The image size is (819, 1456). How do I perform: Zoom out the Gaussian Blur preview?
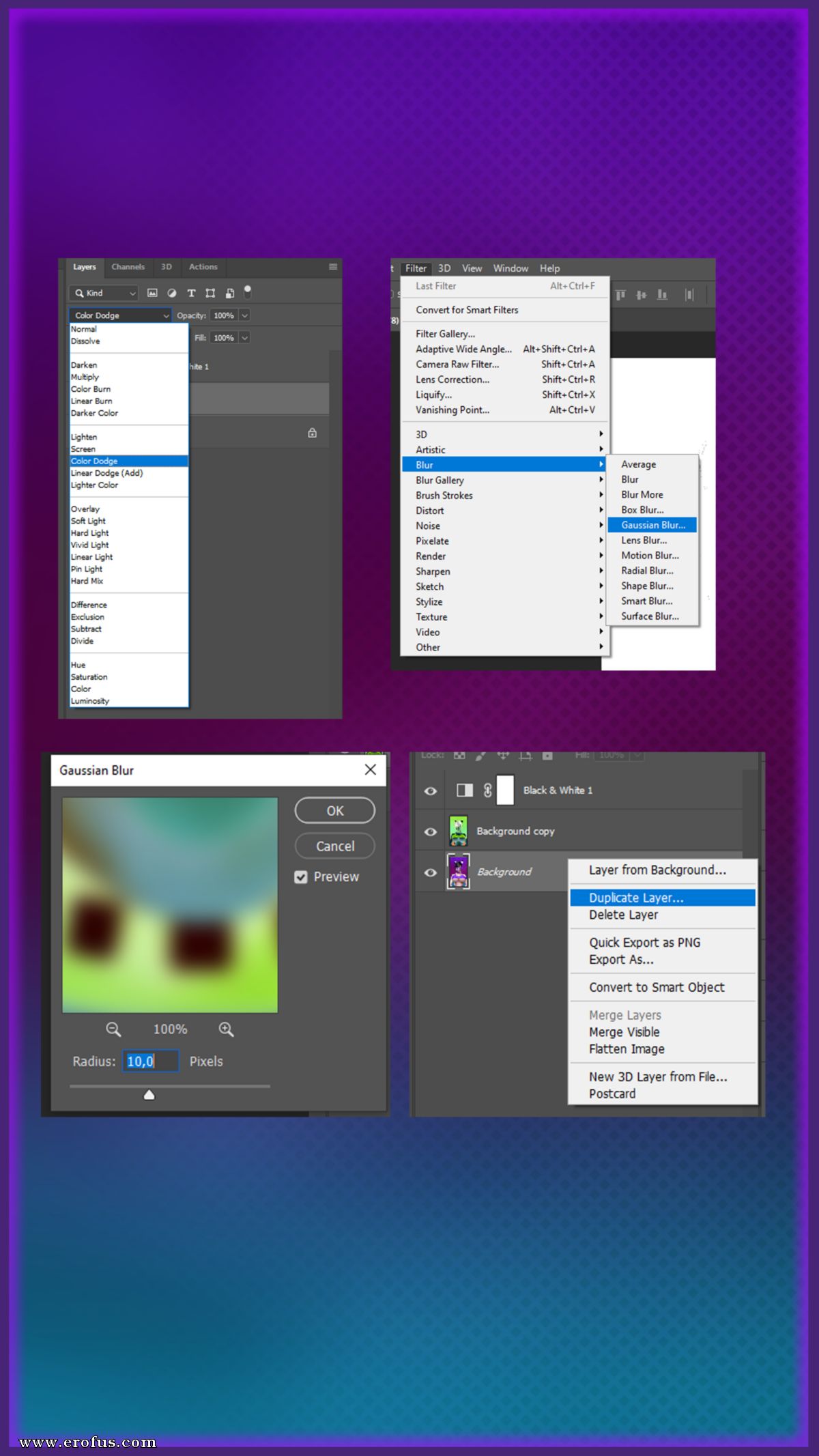(x=113, y=1029)
